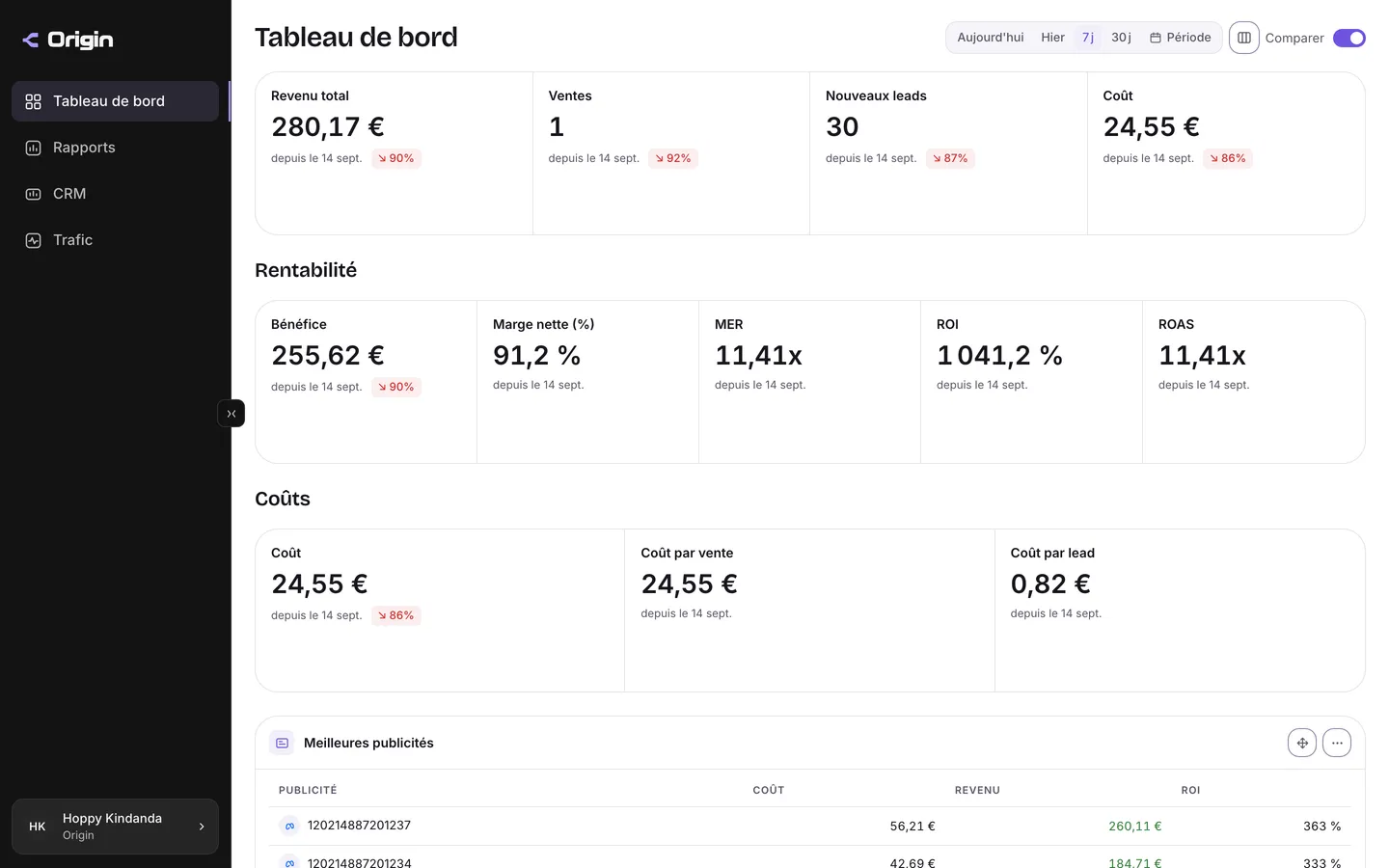Click the COÛT column header in the ads table
The width and height of the screenshot is (1389, 868).
pos(769,790)
